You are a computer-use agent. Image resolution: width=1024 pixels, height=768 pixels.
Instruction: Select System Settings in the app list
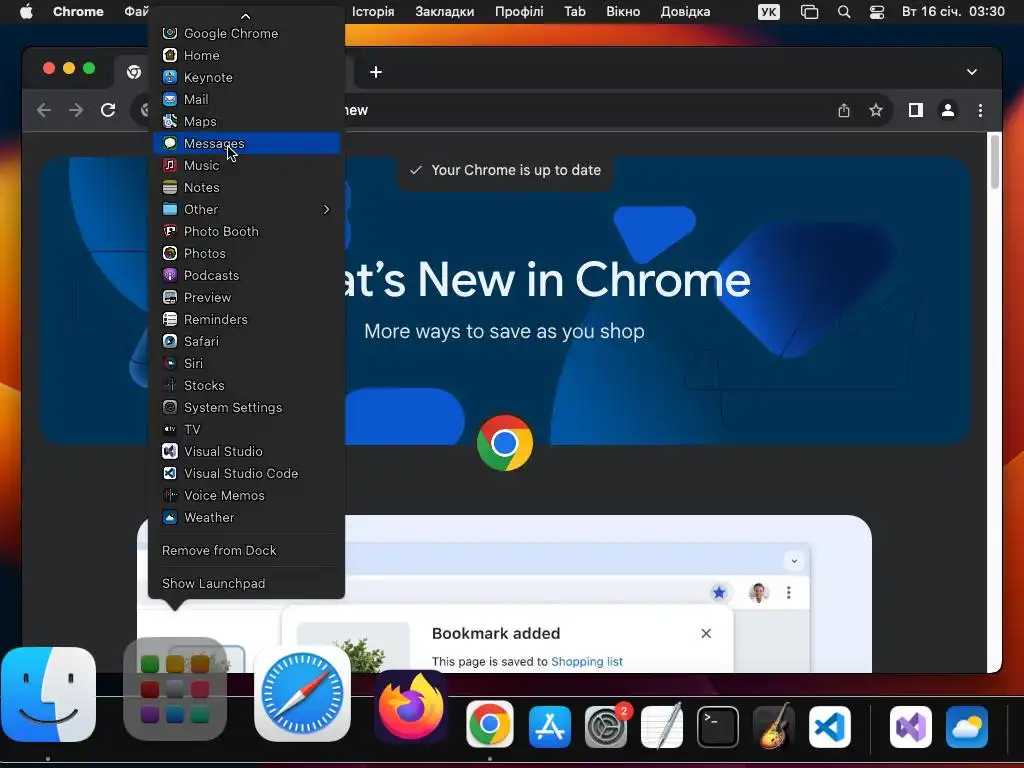coord(247,408)
